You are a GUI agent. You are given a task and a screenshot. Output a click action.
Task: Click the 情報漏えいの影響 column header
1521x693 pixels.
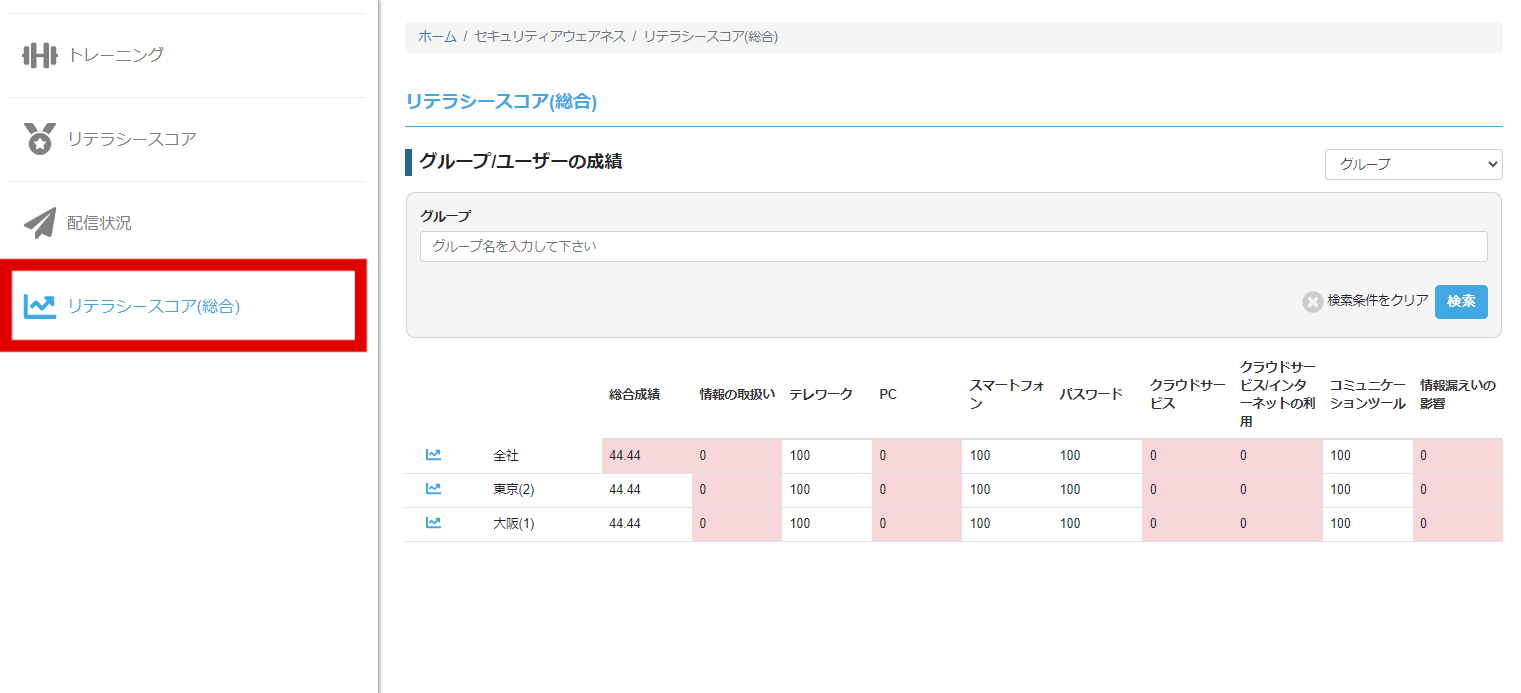click(1457, 394)
